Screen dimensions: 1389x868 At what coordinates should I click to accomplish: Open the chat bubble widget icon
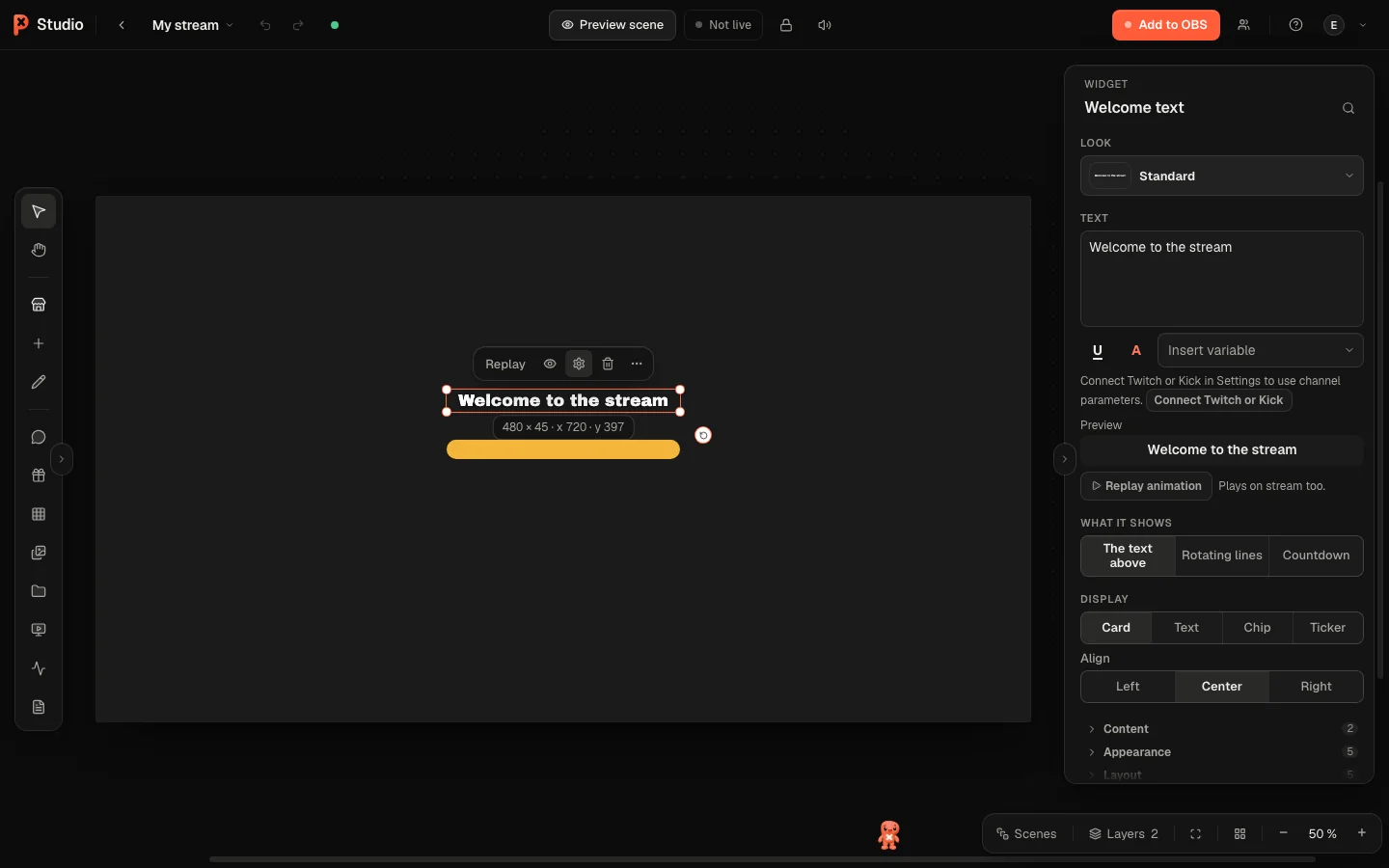coord(39,437)
